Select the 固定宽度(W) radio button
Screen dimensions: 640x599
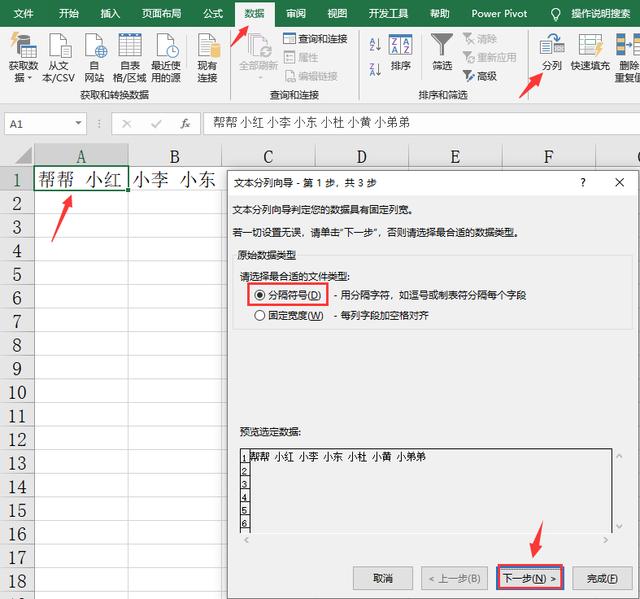click(x=260, y=315)
